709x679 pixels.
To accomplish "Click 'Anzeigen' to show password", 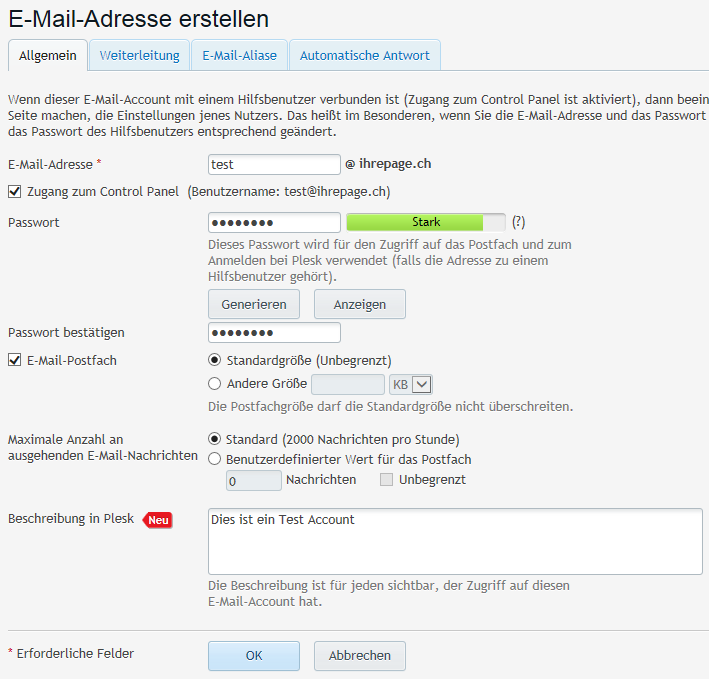I will point(359,304).
